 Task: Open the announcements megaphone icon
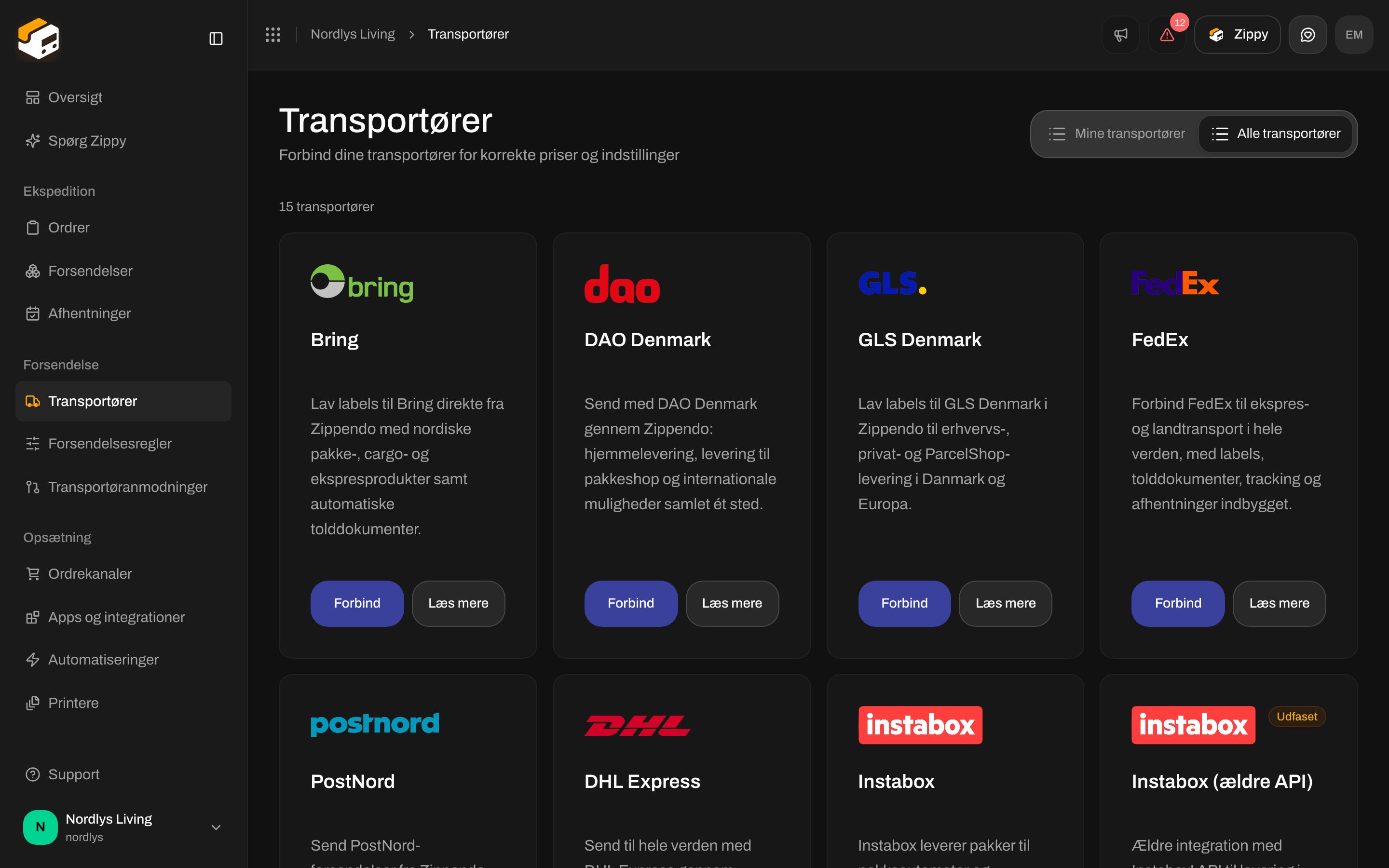pyautogui.click(x=1120, y=34)
